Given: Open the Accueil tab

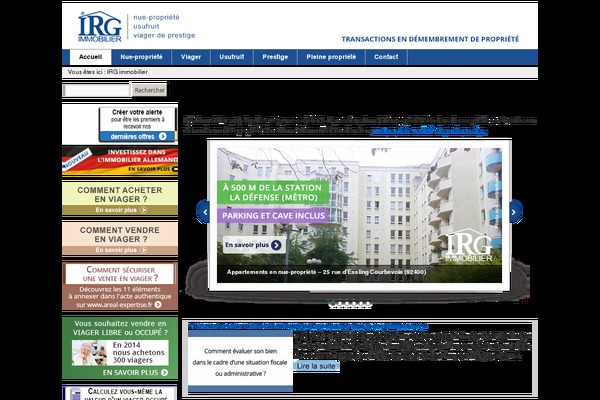Looking at the screenshot, I should [90, 57].
